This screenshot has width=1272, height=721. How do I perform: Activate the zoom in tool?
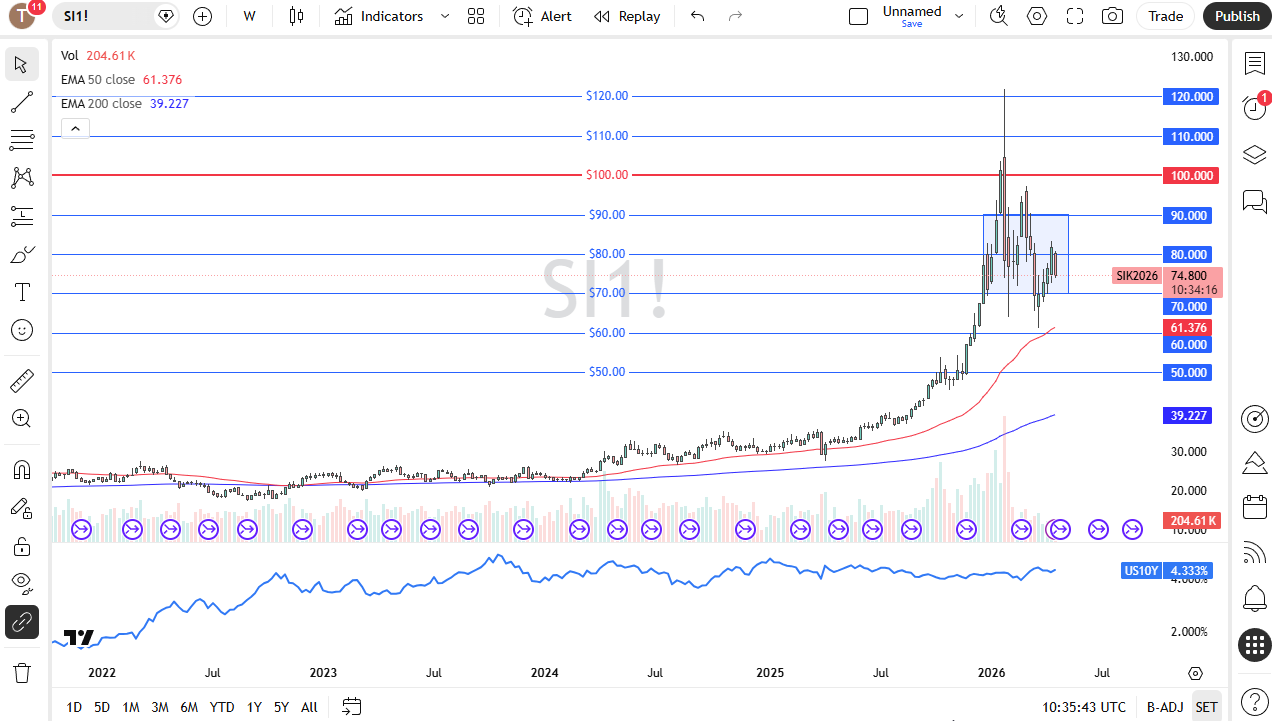point(21,418)
